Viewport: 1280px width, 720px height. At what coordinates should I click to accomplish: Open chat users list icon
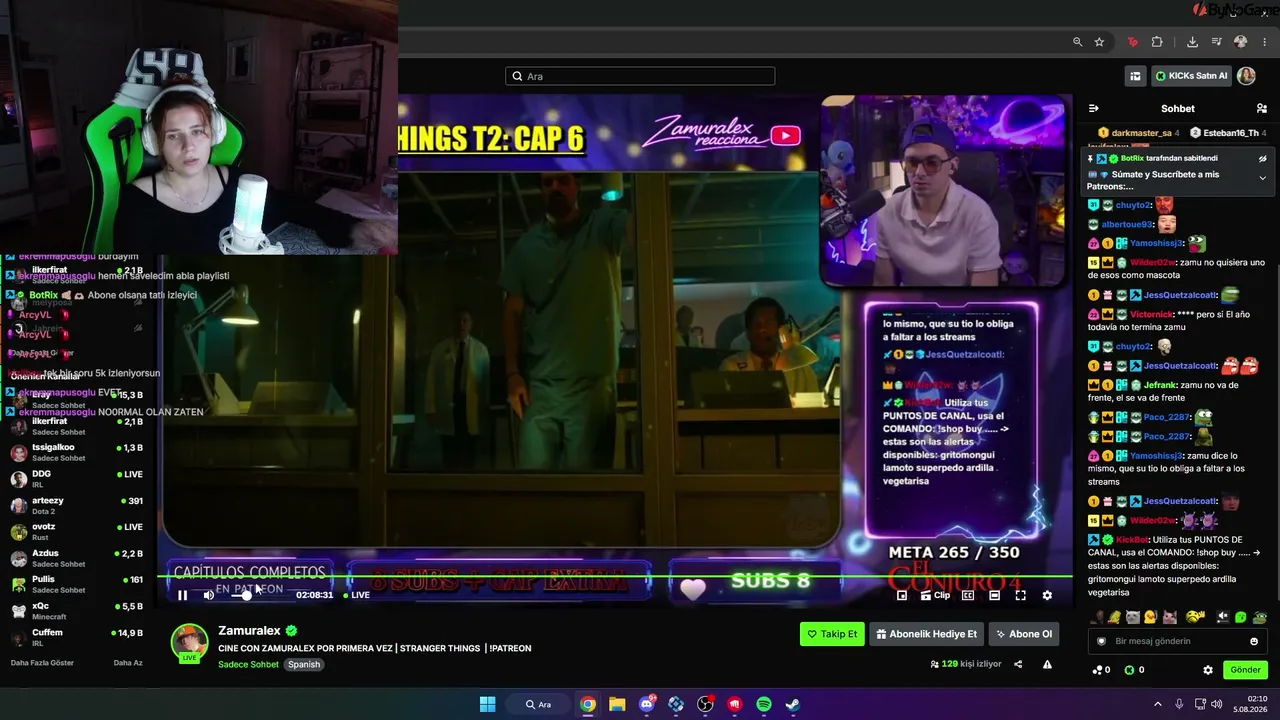[1262, 108]
